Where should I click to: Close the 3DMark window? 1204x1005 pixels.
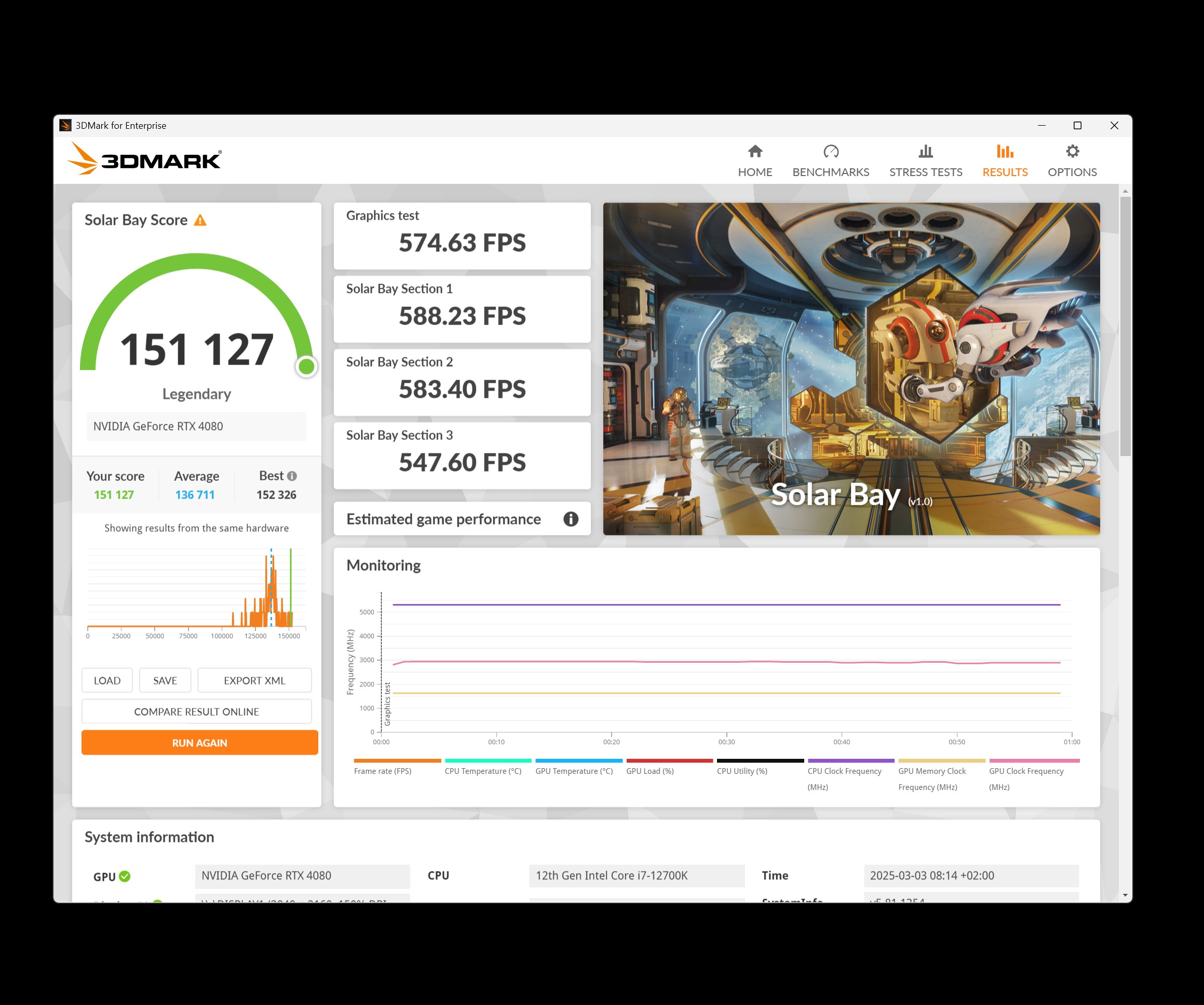coord(1114,125)
